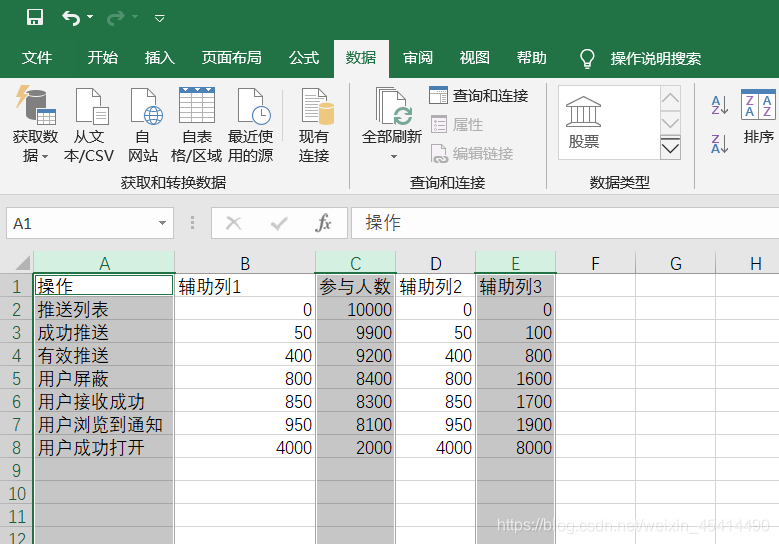Switch to the 页面布局 ribbon tab
This screenshot has height=544, width=779.
coord(232,58)
